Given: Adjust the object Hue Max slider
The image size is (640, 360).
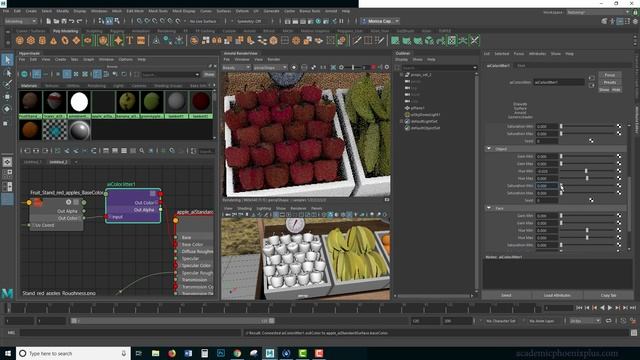Looking at the screenshot, I should pos(588,178).
